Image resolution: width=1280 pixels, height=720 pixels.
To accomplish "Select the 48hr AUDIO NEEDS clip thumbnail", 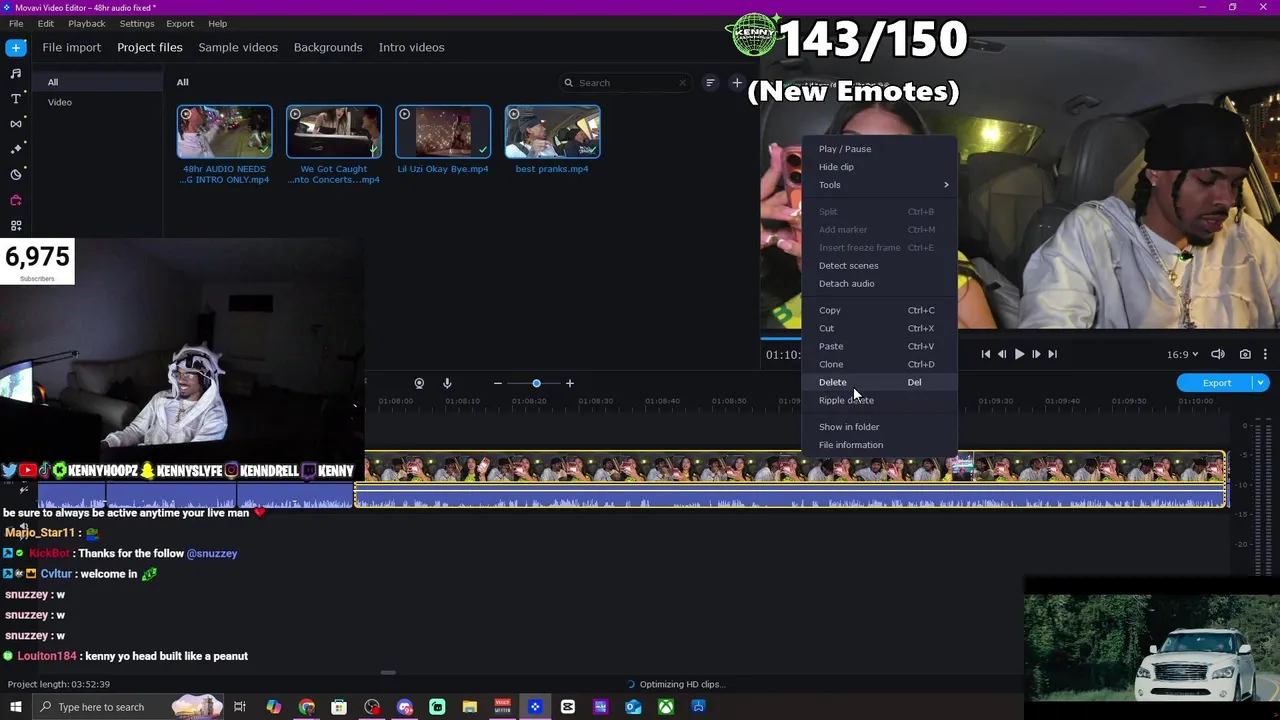I will click(x=224, y=132).
